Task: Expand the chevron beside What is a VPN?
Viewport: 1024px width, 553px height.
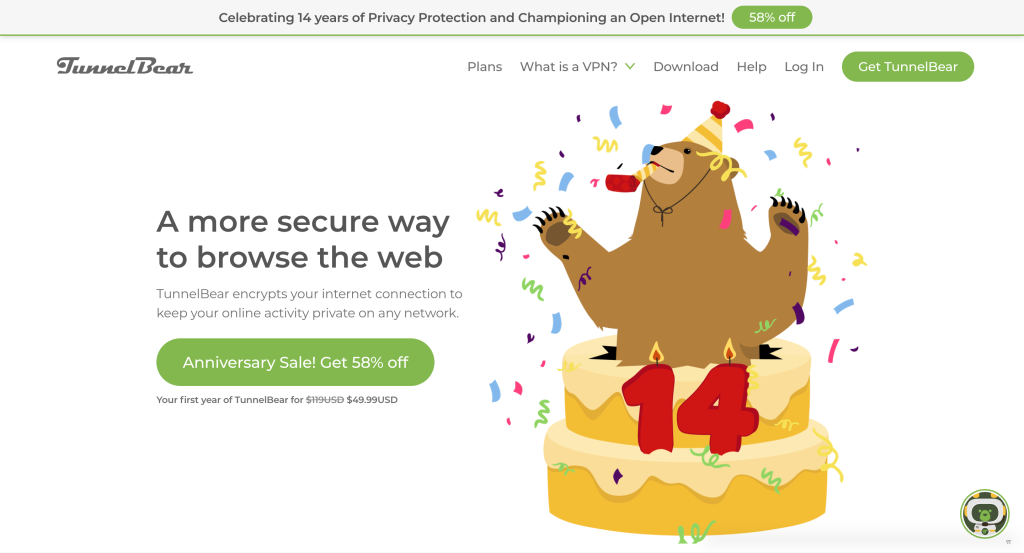Action: [x=630, y=67]
